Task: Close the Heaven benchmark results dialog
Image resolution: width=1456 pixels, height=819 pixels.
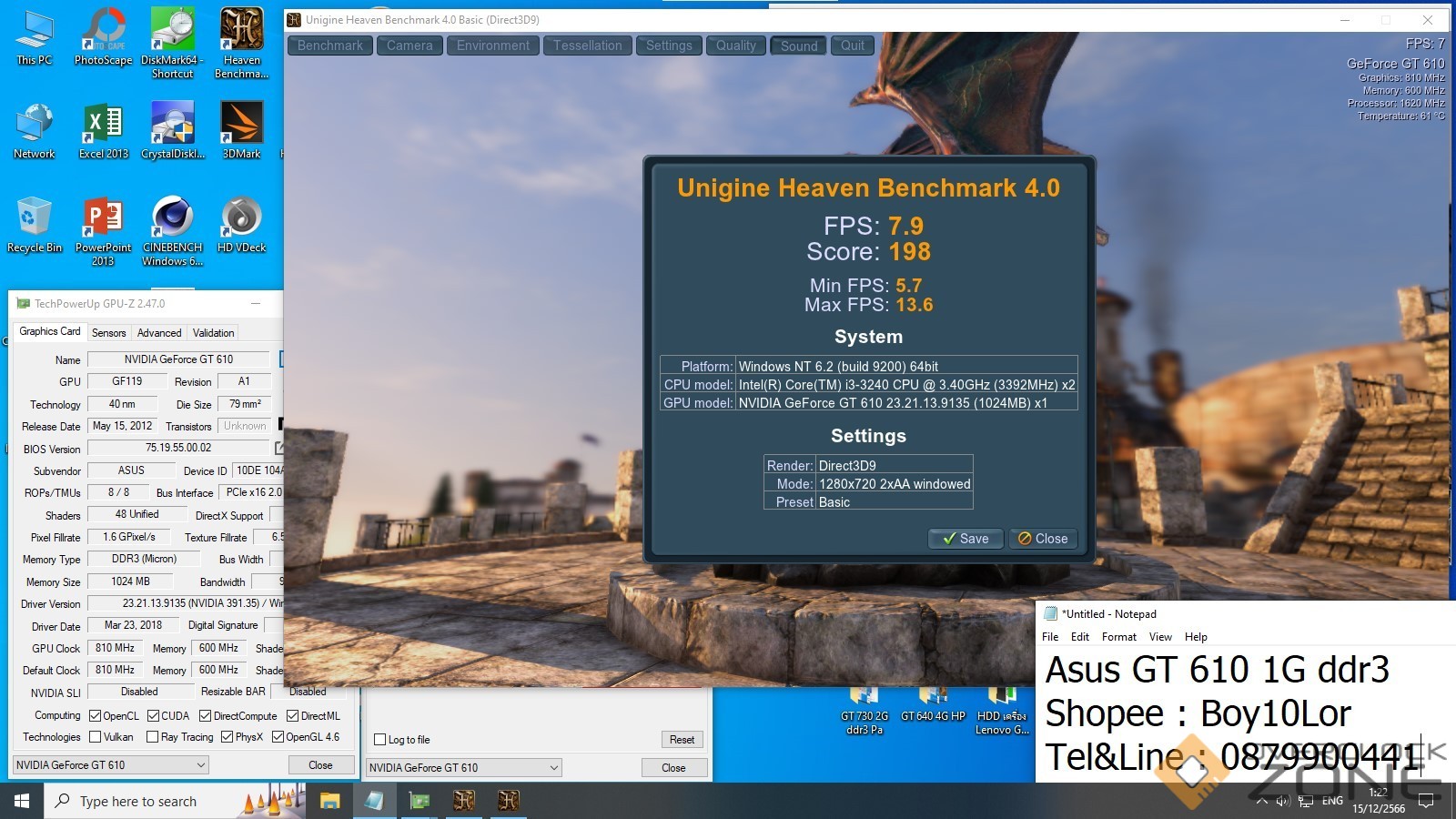Action: click(x=1043, y=539)
